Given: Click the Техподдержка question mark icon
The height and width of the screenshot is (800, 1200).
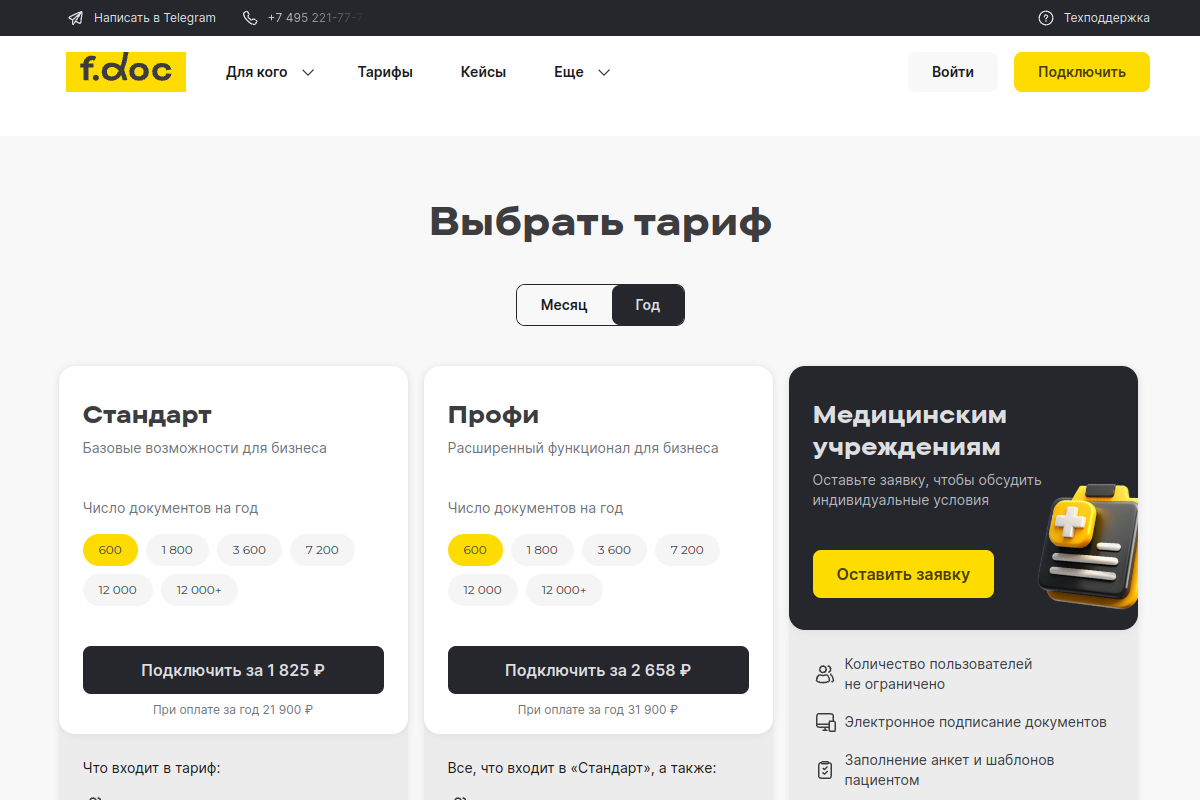Looking at the screenshot, I should 1046,18.
